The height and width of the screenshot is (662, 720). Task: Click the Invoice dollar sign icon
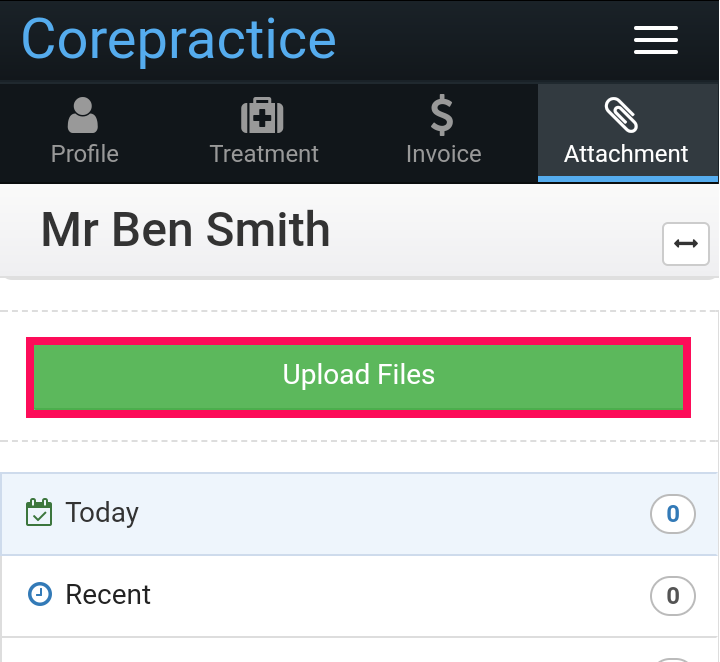coord(442,115)
